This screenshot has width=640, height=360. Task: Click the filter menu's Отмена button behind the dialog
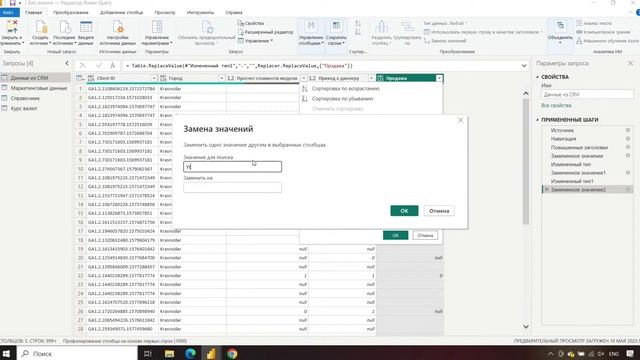[x=425, y=236]
